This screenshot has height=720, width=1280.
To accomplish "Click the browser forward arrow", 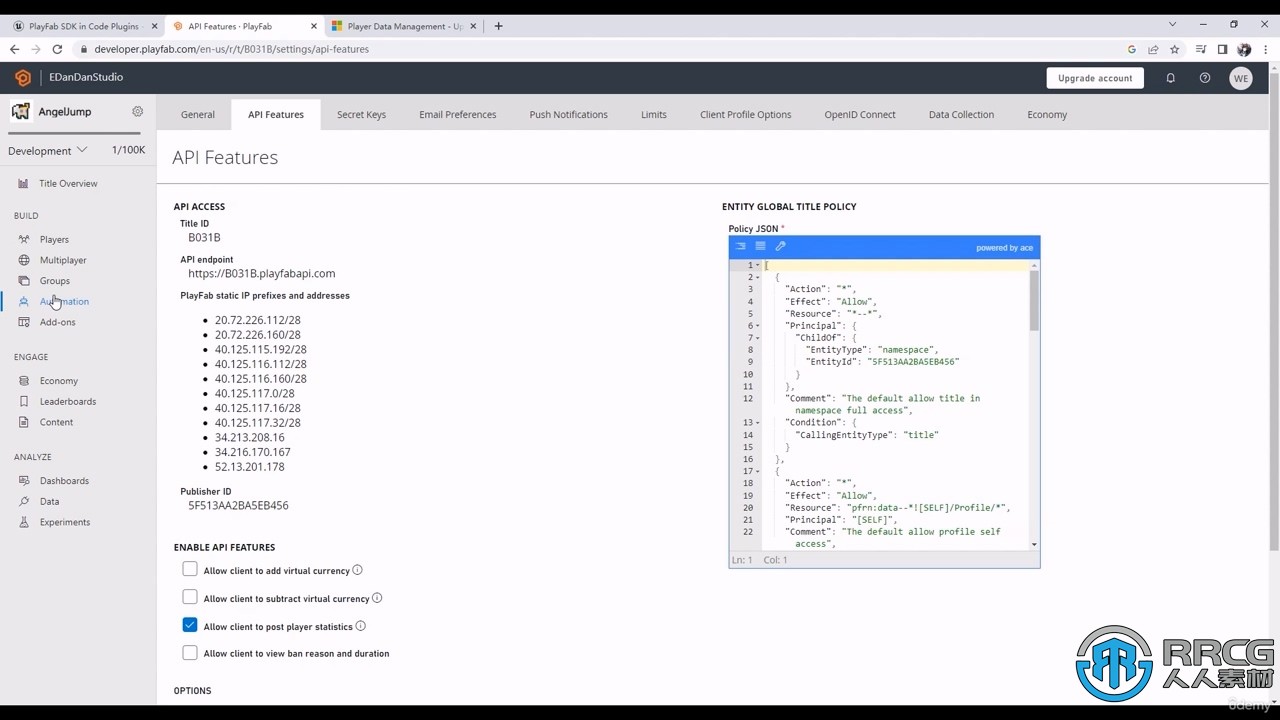I will (x=36, y=49).
